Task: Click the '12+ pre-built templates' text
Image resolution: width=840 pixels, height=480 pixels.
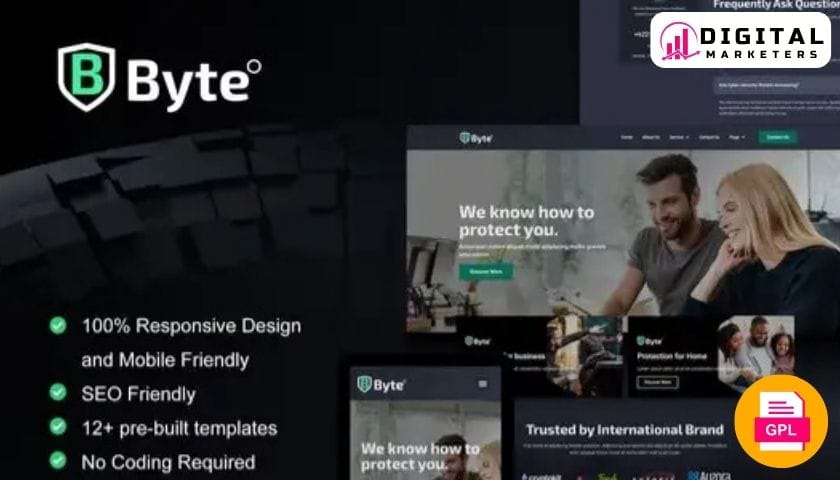Action: pos(179,428)
